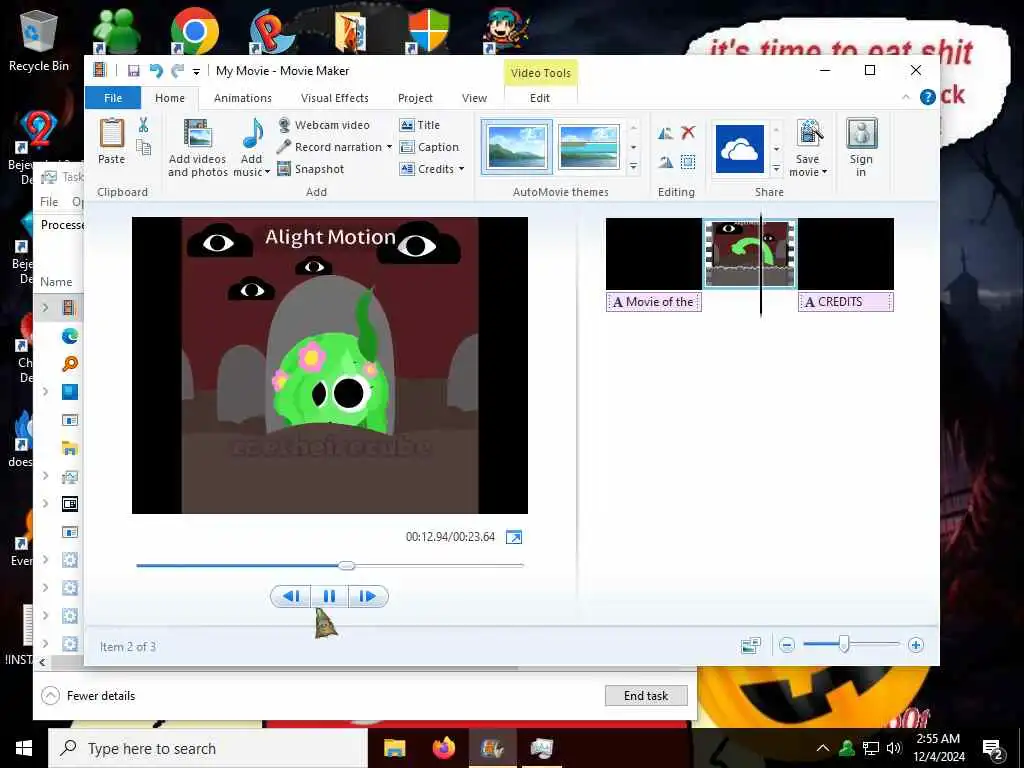Switch to the Project tab
This screenshot has width=1024, height=768.
tap(415, 98)
